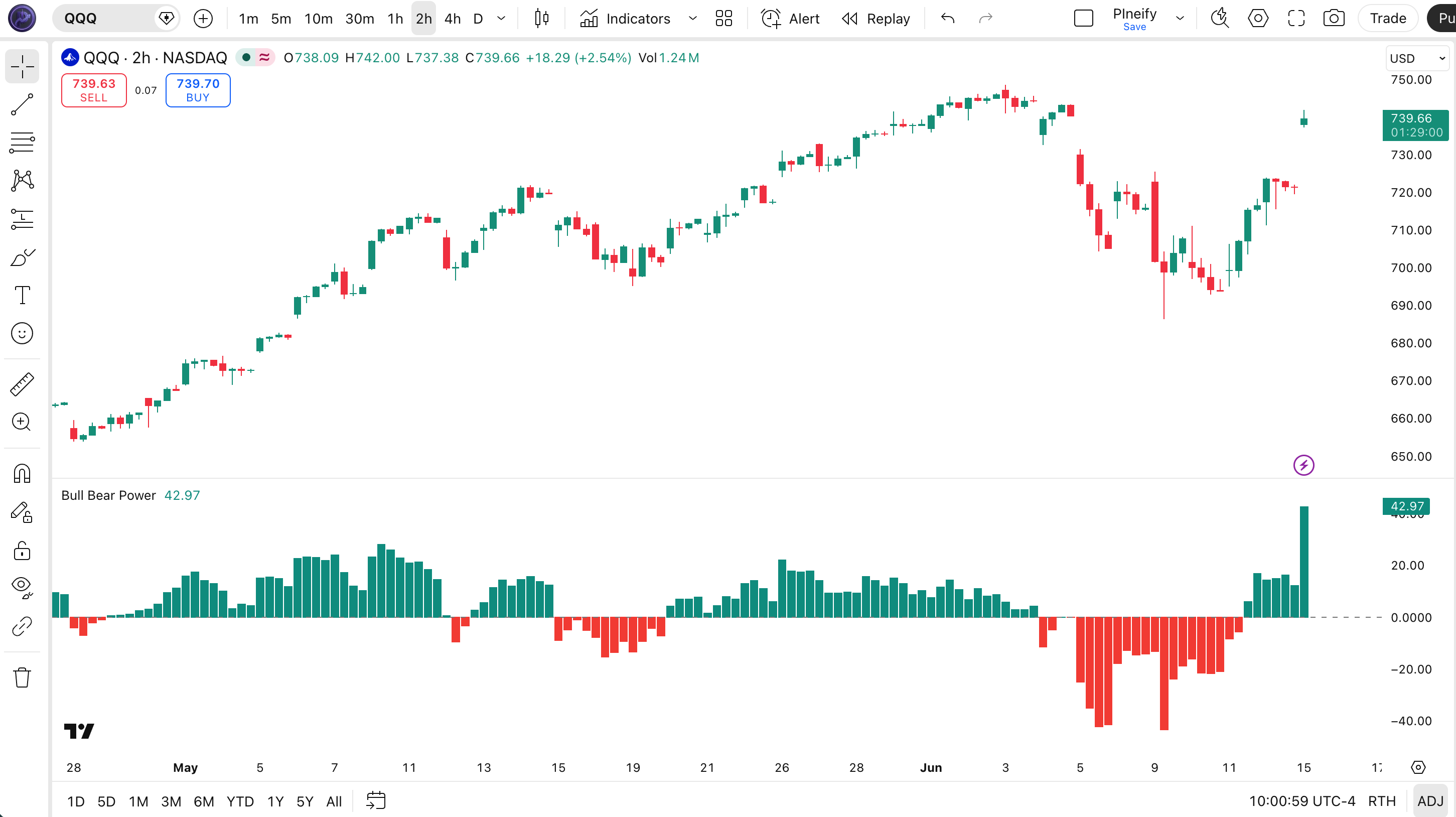Image resolution: width=1456 pixels, height=817 pixels.
Task: Select the trend line drawing tool
Action: pos(22,104)
